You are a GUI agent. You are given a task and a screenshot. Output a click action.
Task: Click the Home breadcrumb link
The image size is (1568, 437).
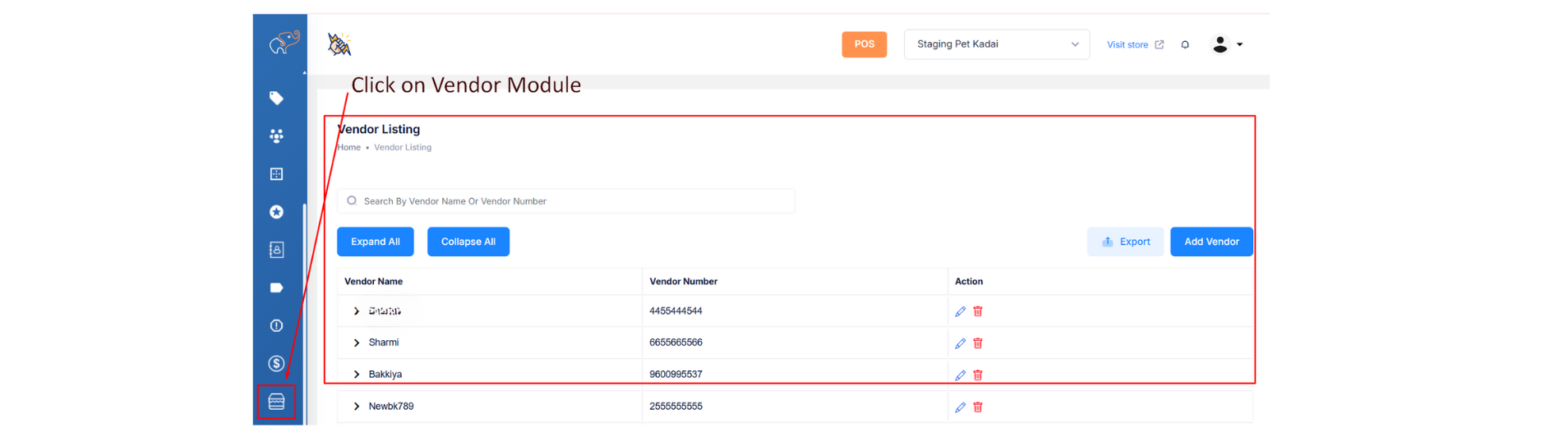(349, 148)
